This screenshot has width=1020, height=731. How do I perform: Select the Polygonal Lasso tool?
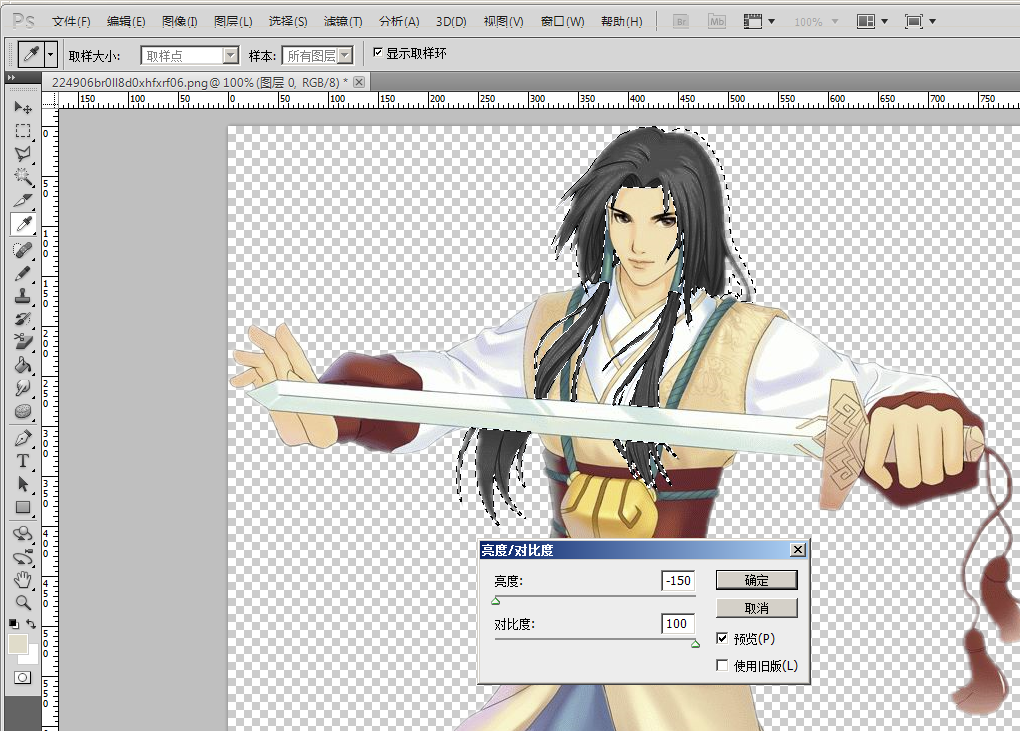tap(23, 154)
